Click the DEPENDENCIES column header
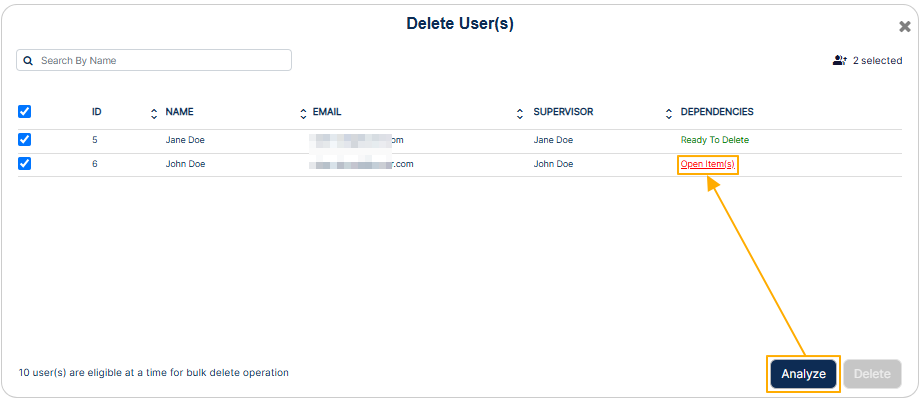 tap(717, 112)
